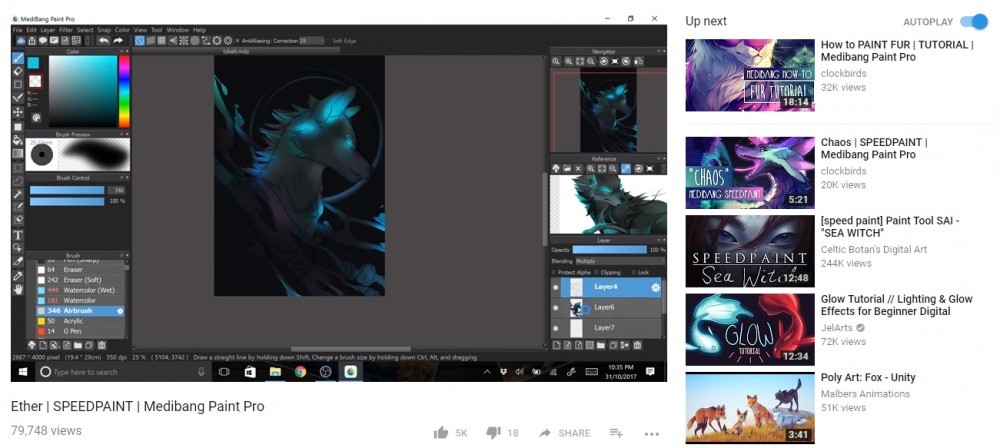This screenshot has height=448, width=1000.
Task: Open the Poly Art: Fox - Unity thumbnail
Action: pyautogui.click(x=750, y=408)
